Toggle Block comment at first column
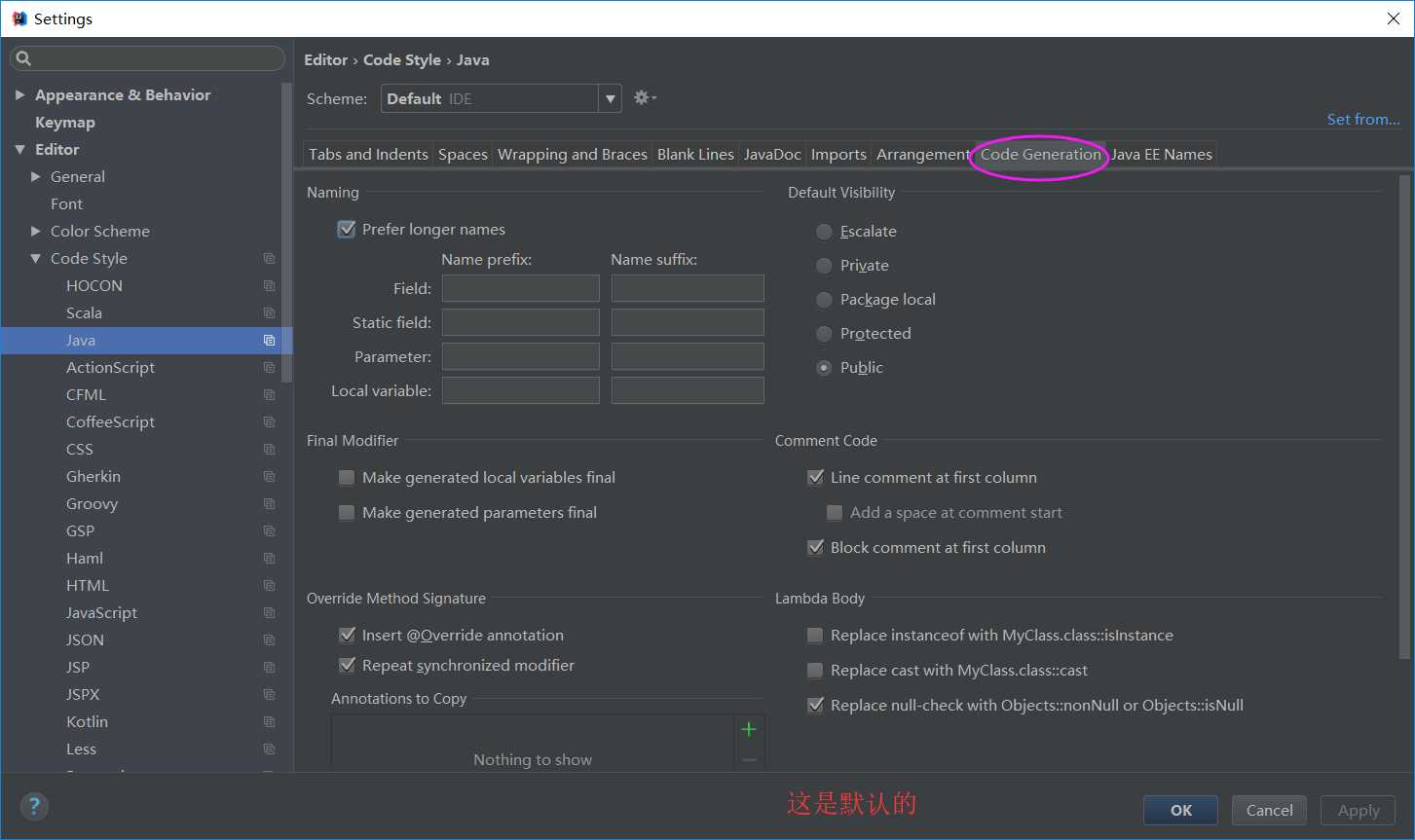The width and height of the screenshot is (1415, 840). [816, 547]
